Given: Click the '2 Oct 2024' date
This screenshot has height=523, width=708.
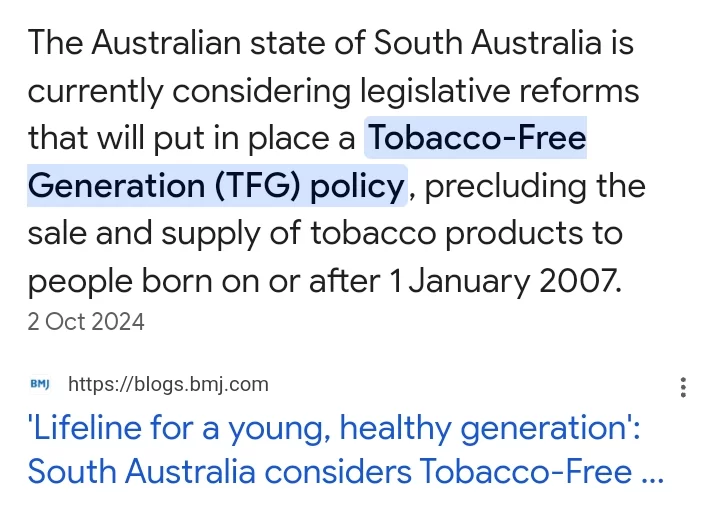Looking at the screenshot, I should [86, 322].
